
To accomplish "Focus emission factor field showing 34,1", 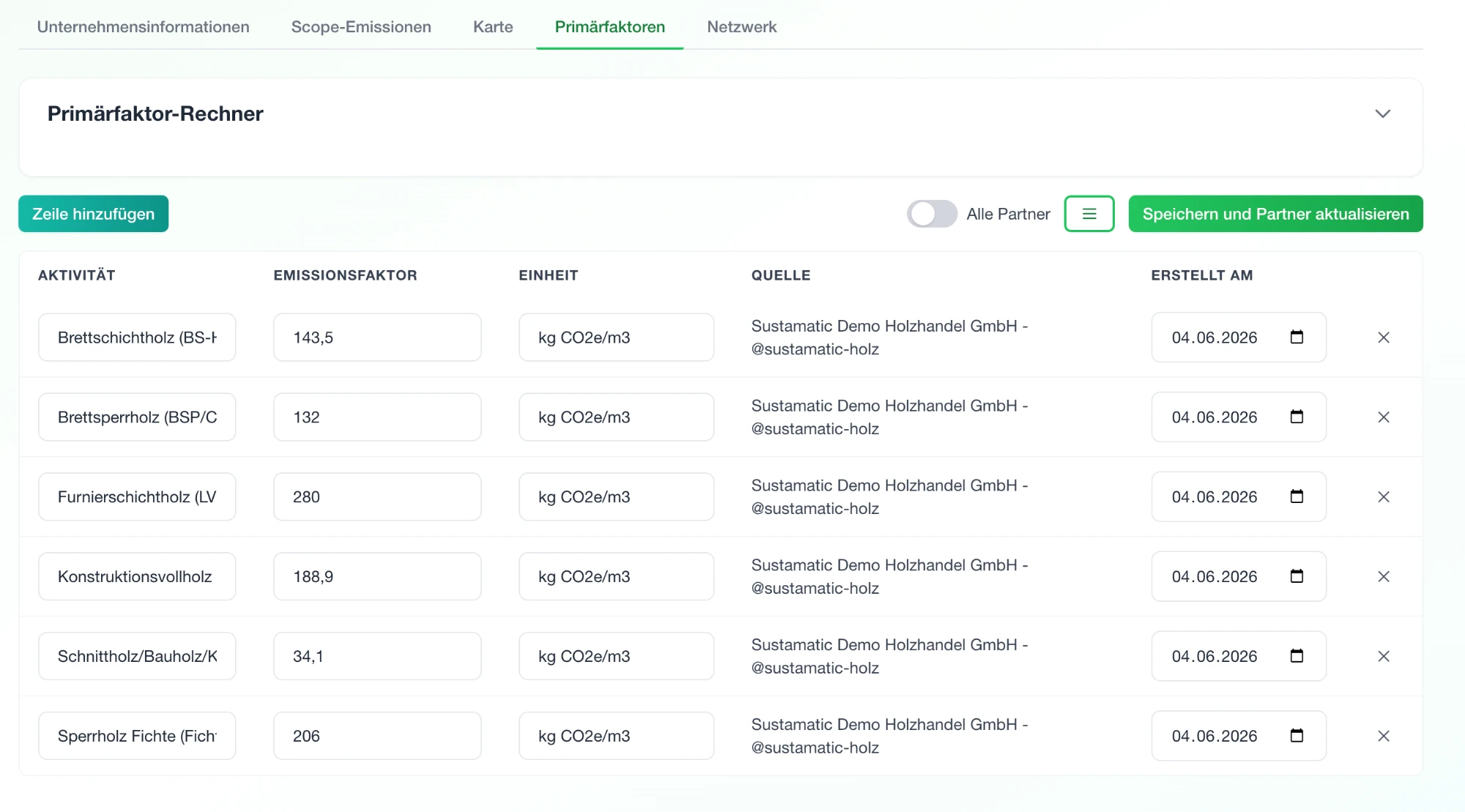I will 377,657.
